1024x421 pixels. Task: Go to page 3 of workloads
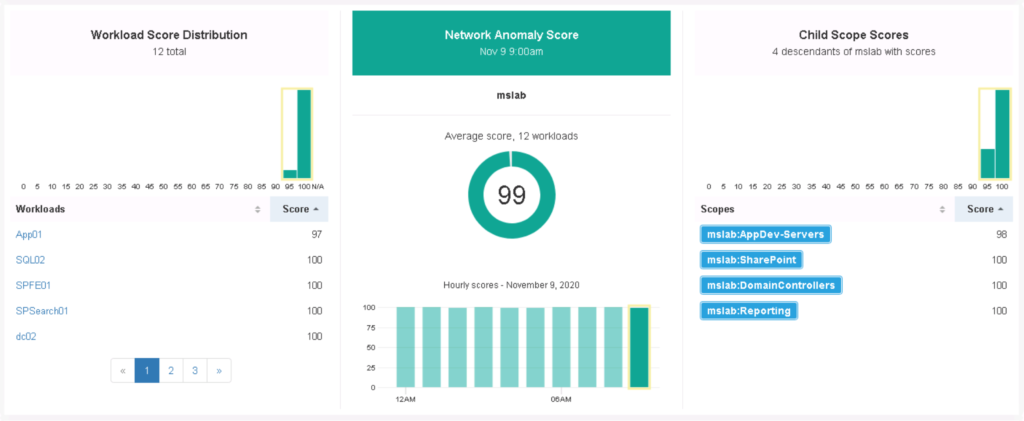pos(195,370)
